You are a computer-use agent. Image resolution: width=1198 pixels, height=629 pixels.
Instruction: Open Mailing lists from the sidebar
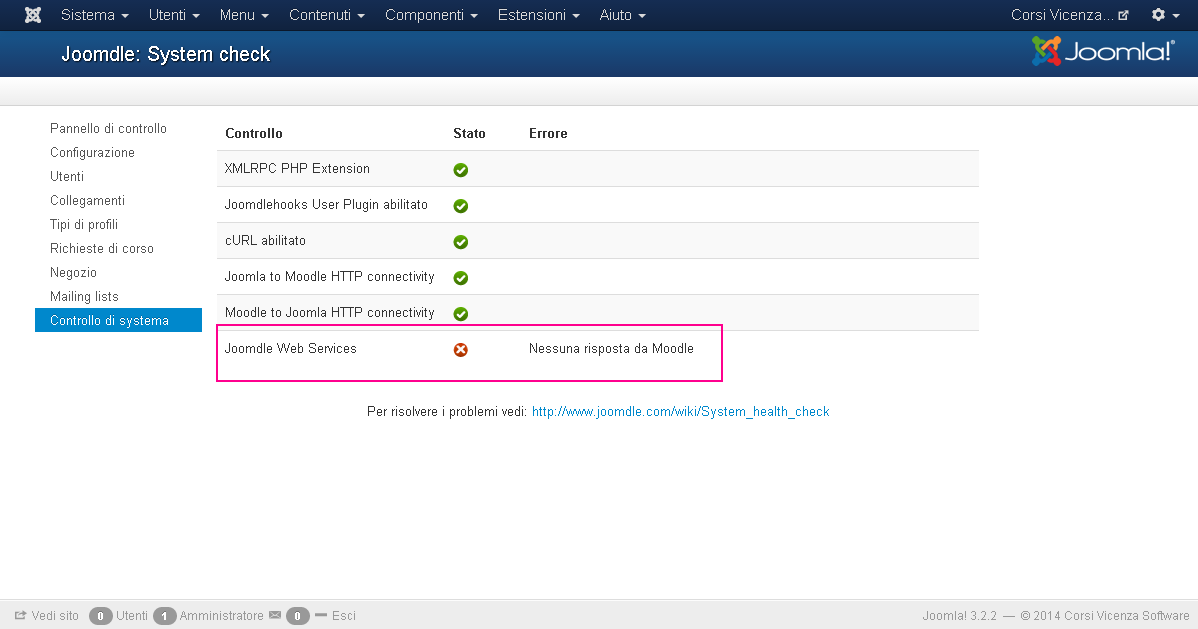[84, 297]
